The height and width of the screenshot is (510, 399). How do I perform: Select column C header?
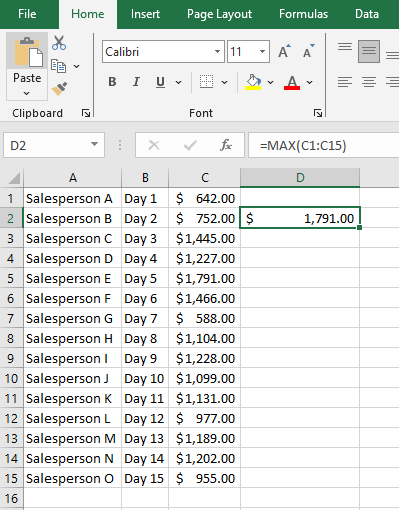tap(204, 178)
